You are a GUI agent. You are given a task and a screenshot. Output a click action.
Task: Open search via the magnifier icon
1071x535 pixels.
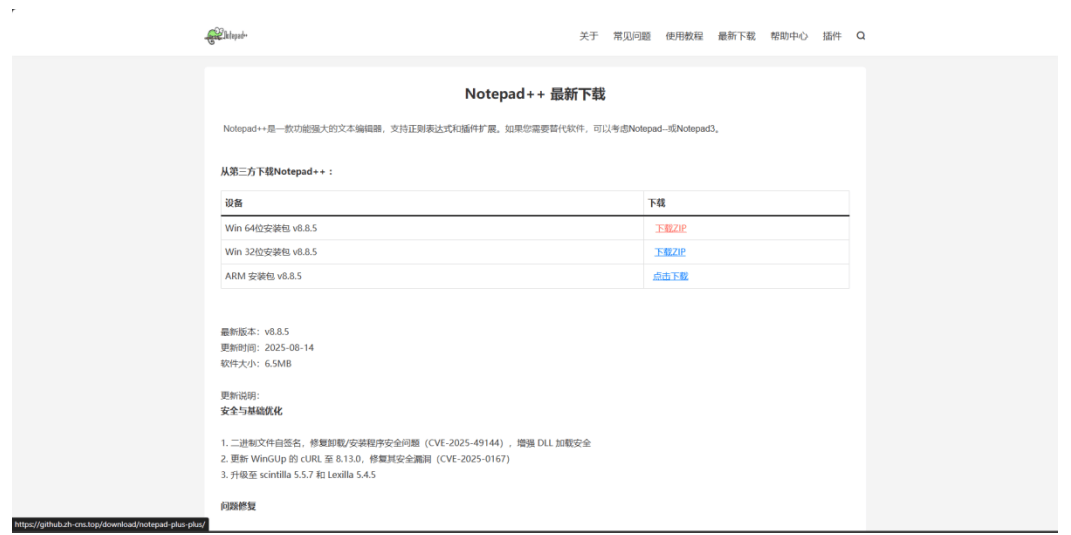[x=860, y=36]
